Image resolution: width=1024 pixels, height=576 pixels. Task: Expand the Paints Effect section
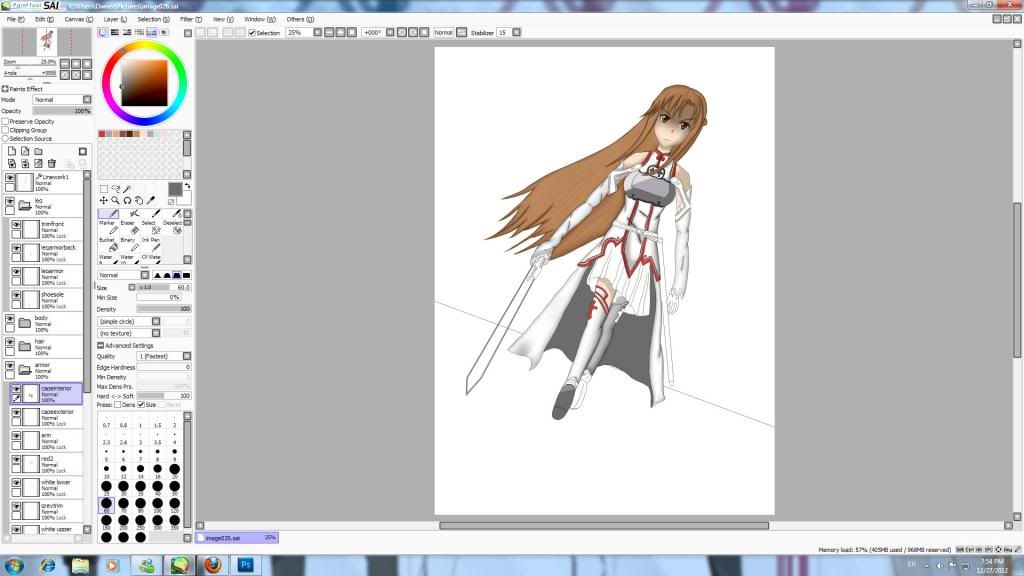click(5, 89)
